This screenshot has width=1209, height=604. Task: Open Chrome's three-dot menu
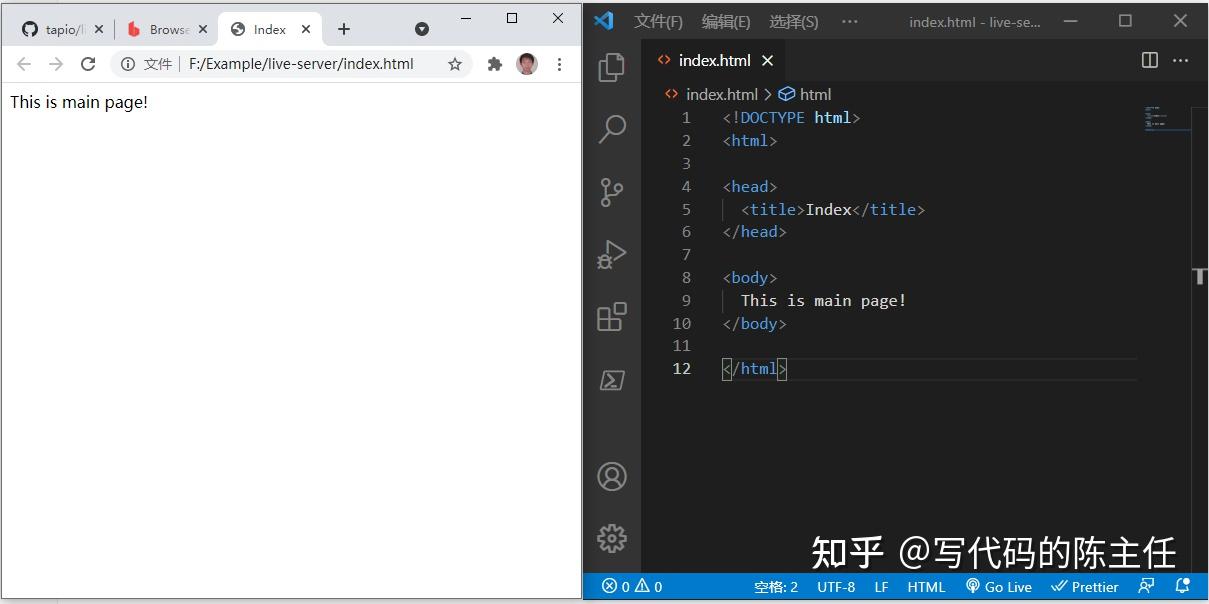click(559, 63)
